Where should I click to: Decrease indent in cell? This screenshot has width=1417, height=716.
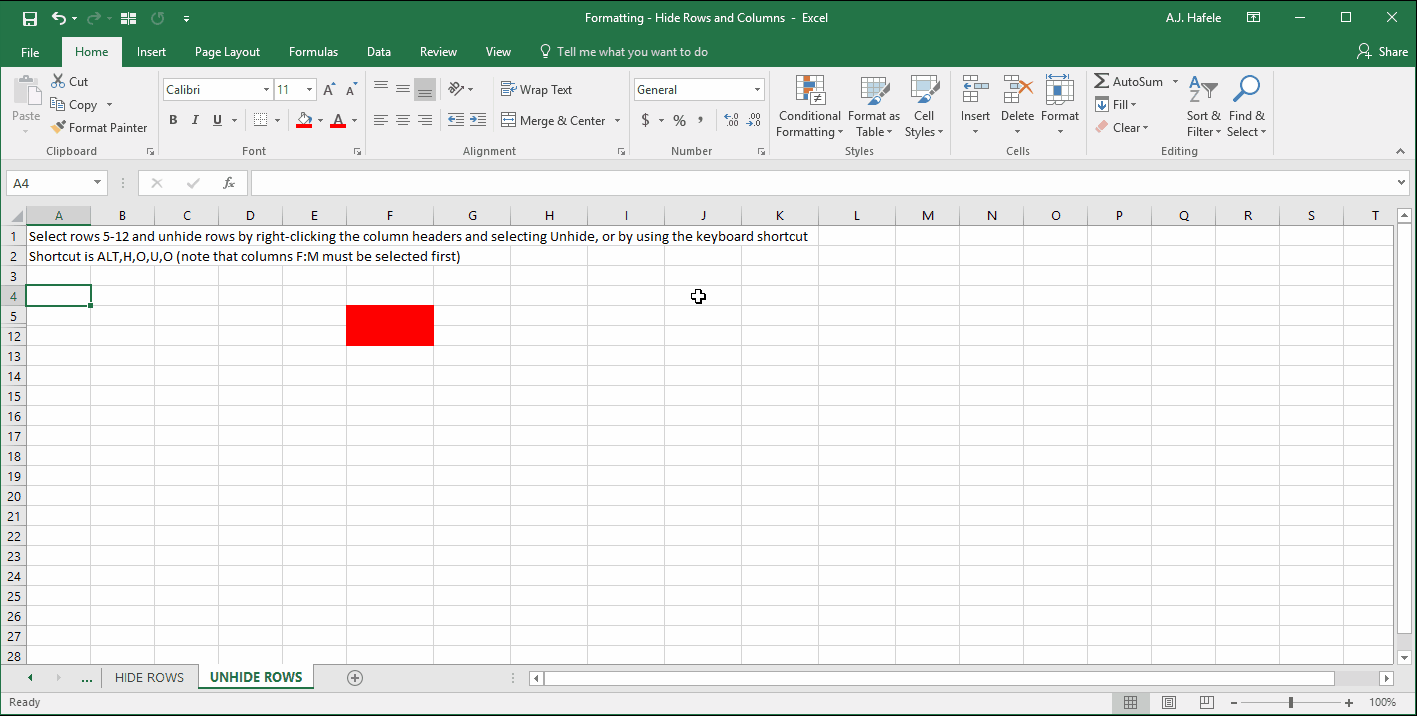click(x=456, y=121)
